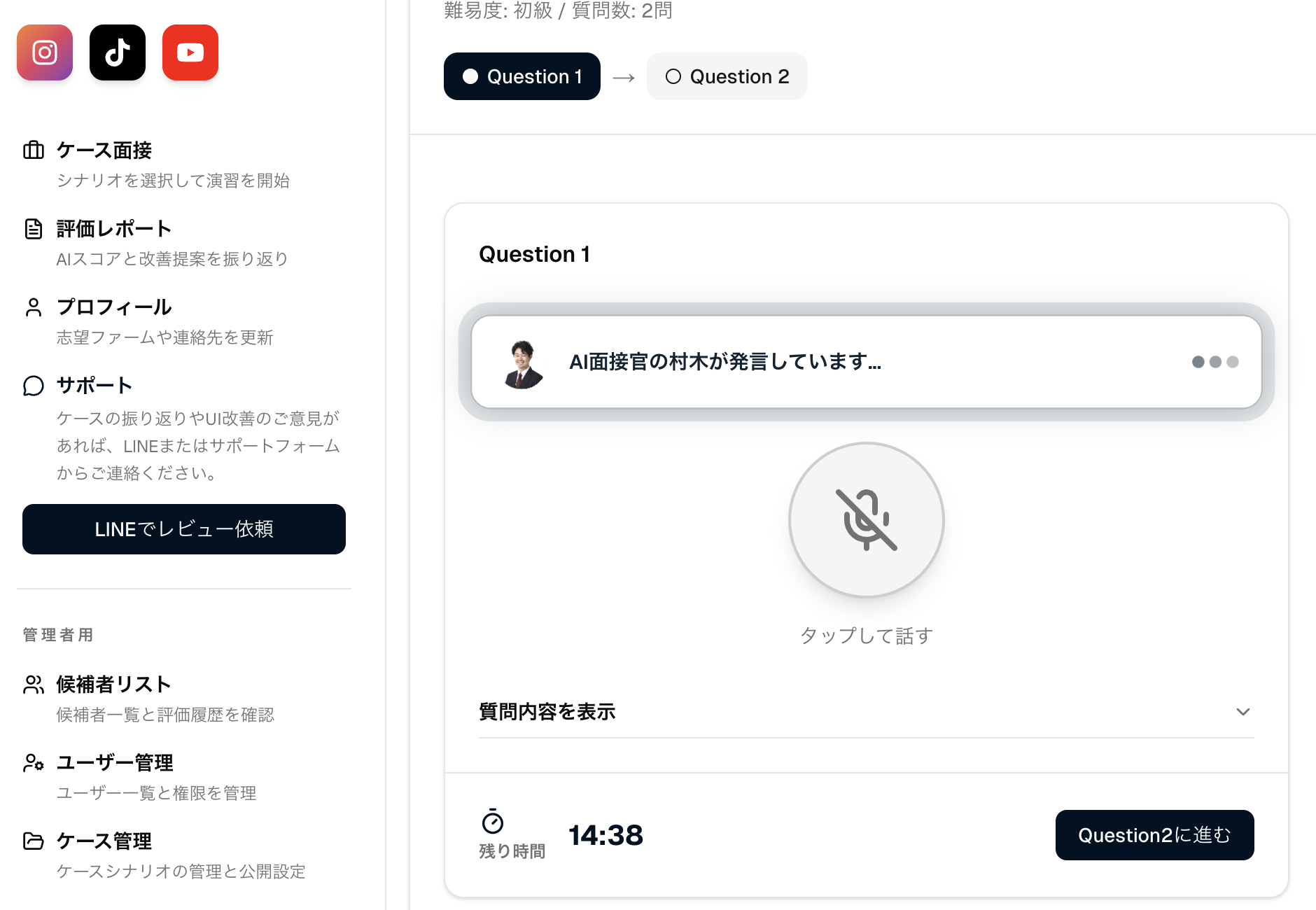Screen dimensions: 1316x910
Task: Click the people icon for 候補者リスト
Action: tap(34, 684)
